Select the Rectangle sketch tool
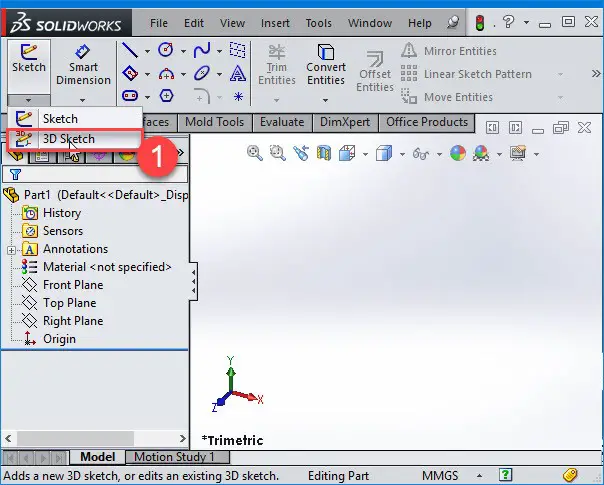 [x=130, y=73]
